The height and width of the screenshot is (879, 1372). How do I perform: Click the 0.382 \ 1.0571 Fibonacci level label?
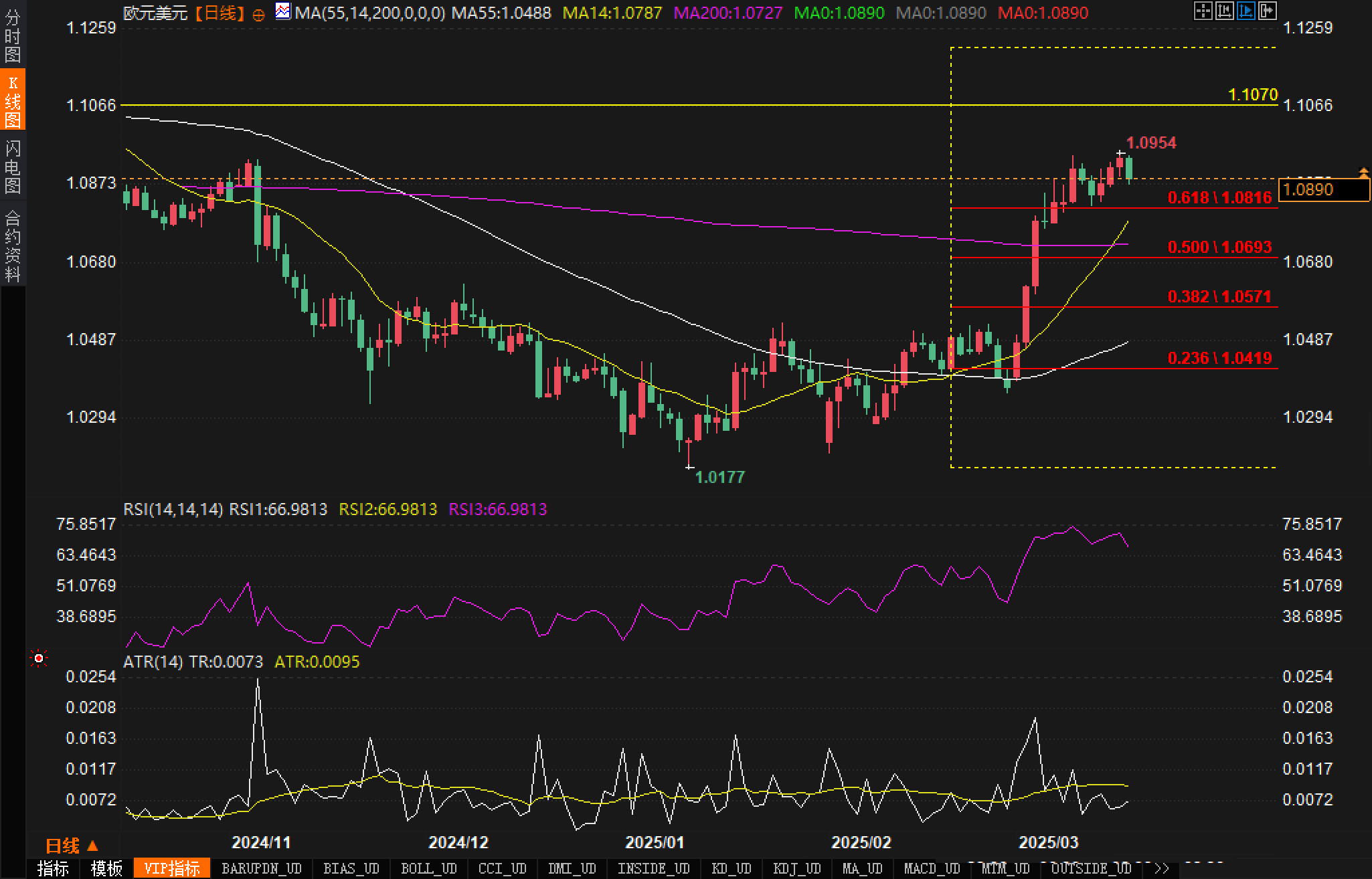(x=1219, y=296)
